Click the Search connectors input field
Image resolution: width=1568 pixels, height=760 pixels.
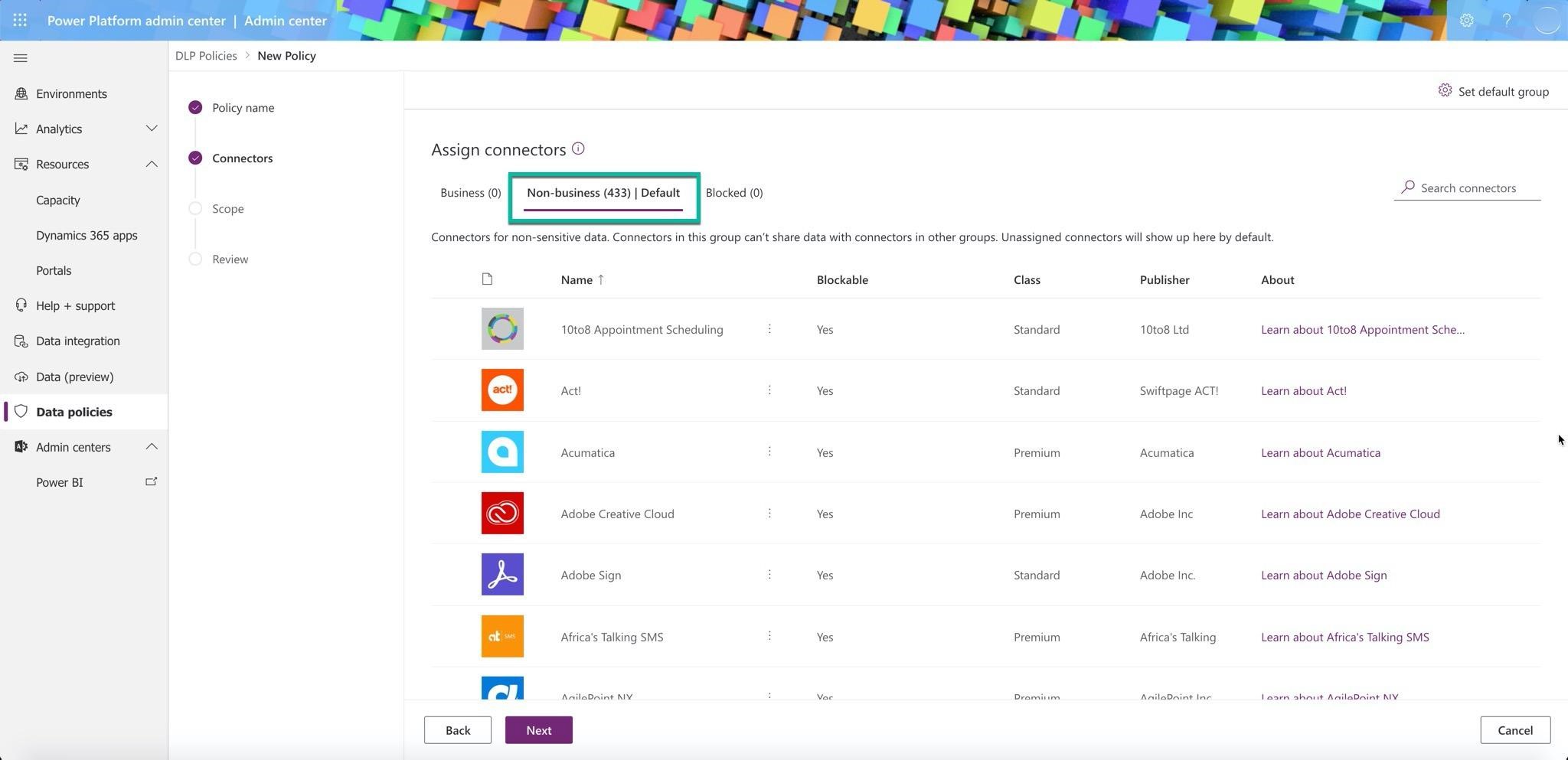(x=1467, y=188)
